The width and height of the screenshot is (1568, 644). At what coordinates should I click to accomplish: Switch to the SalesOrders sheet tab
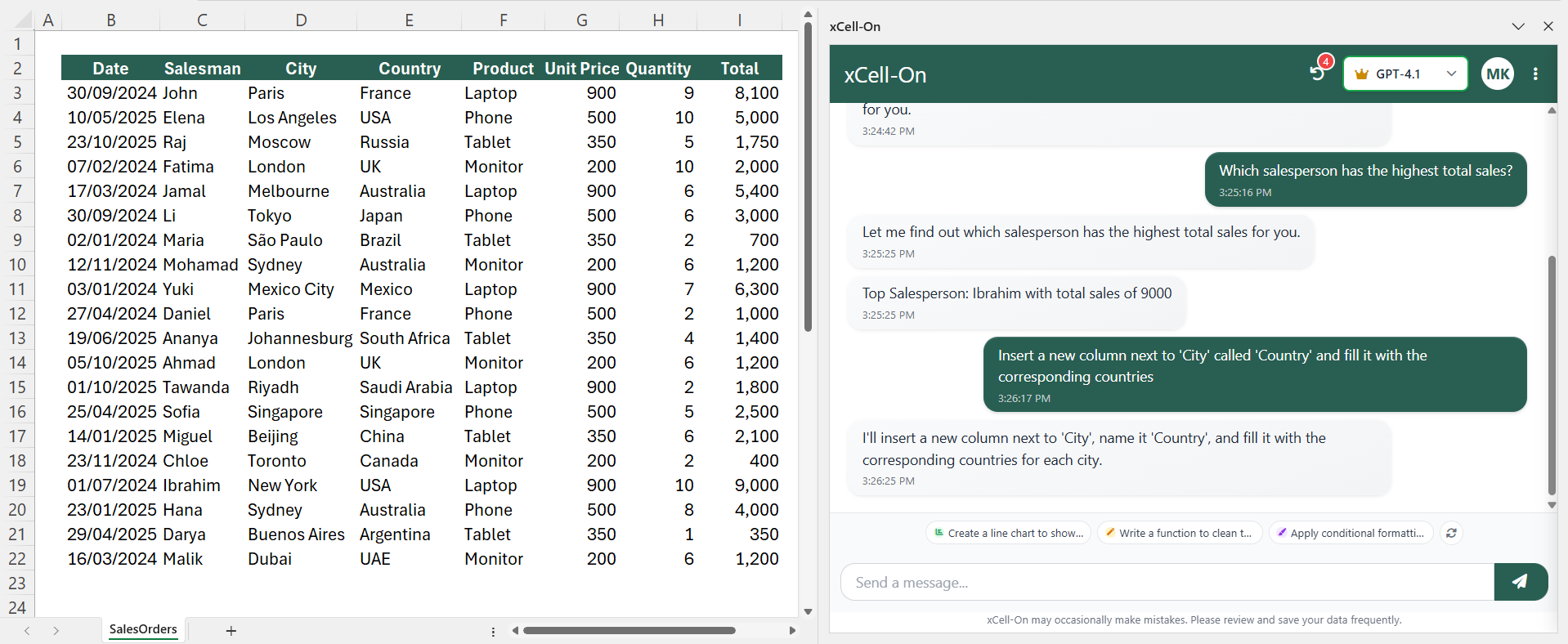[143, 629]
